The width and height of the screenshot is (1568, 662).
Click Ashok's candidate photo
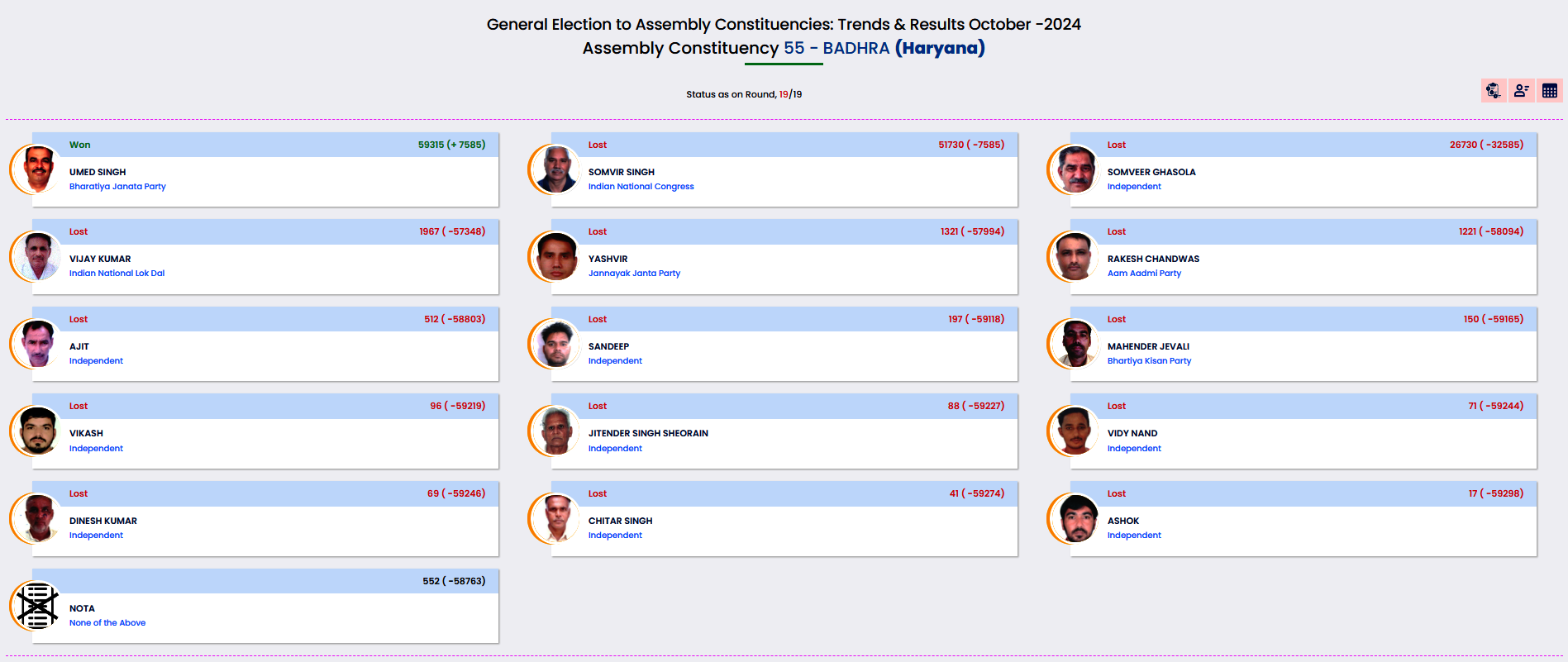[1075, 518]
